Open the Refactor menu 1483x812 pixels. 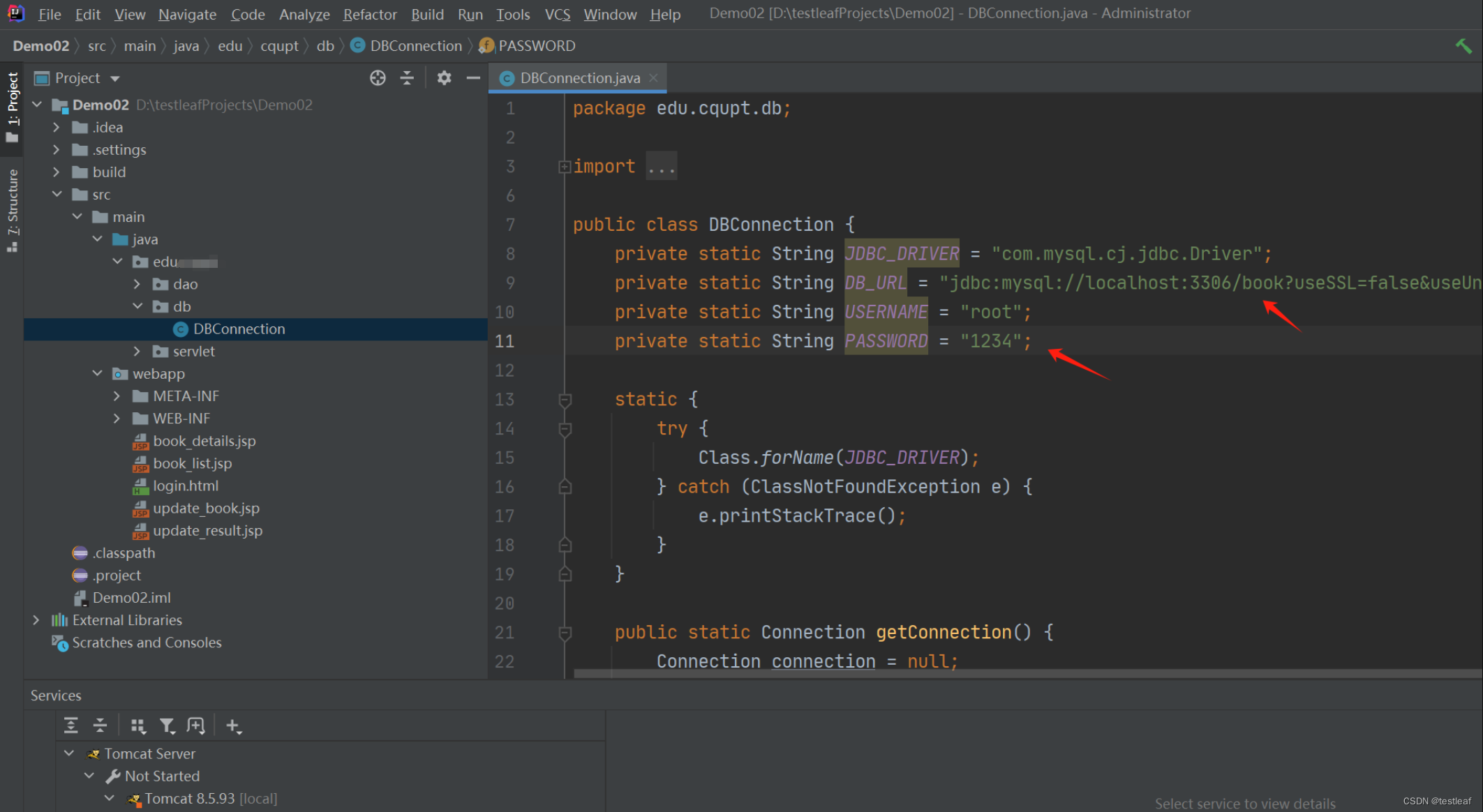click(369, 14)
